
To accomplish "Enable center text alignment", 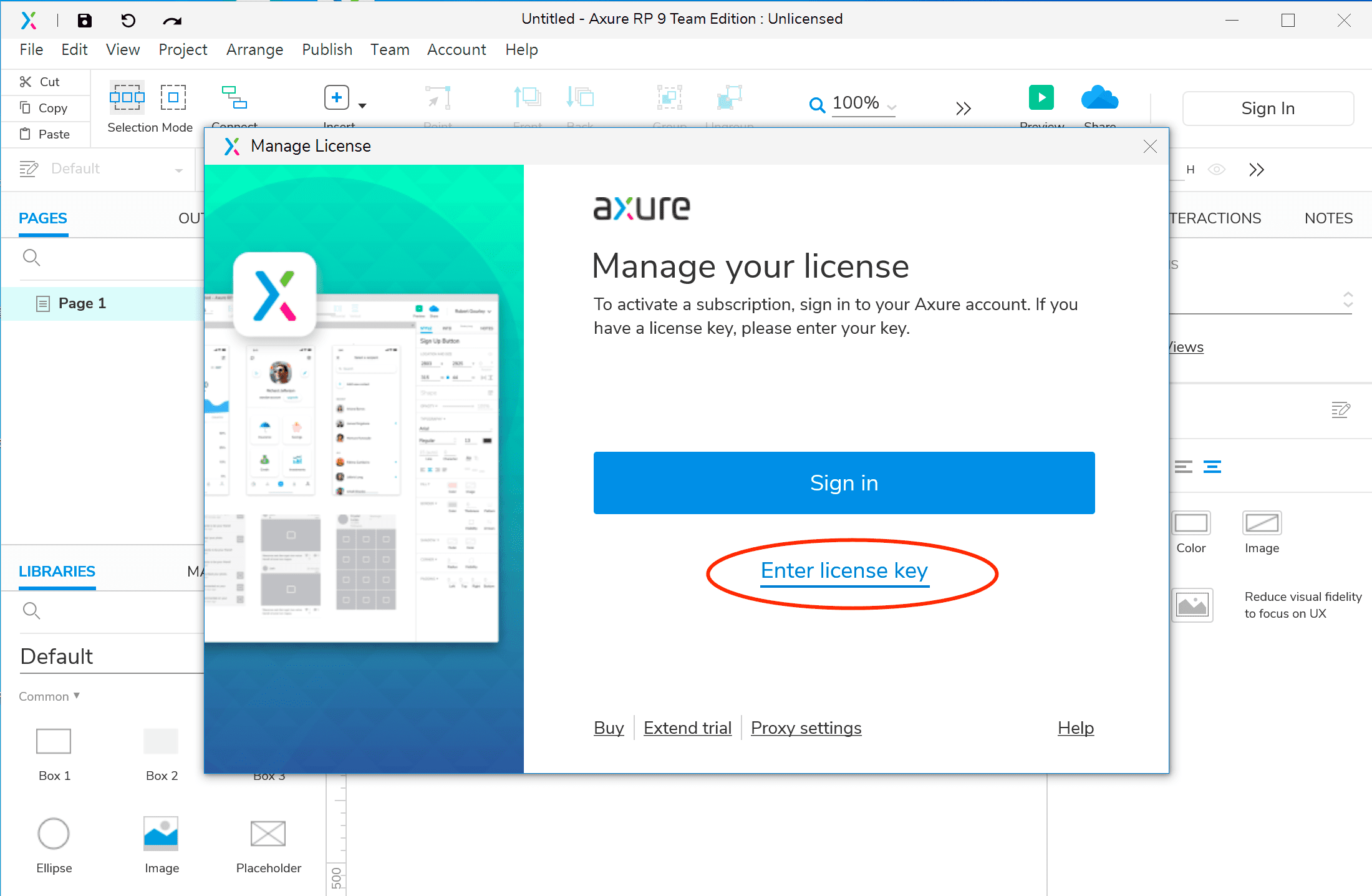I will [x=1212, y=467].
